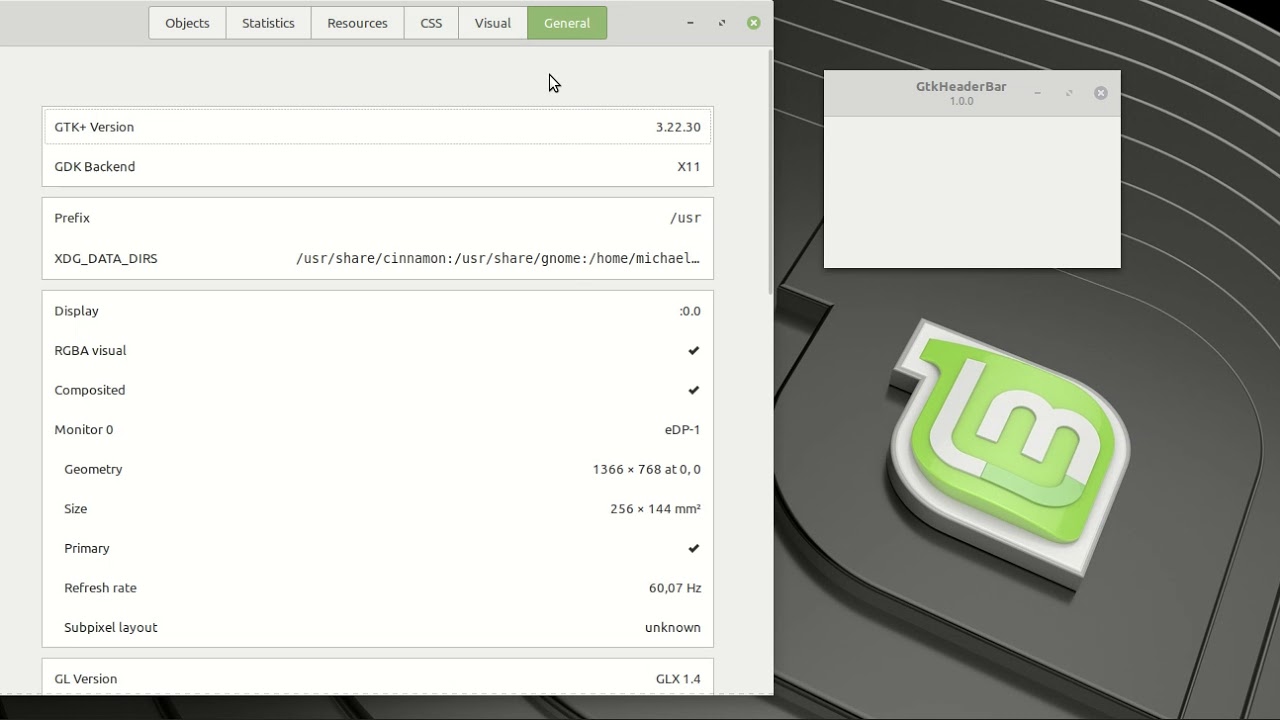Click the GtkHeaderBar window content area
Image resolution: width=1280 pixels, height=720 pixels.
(972, 192)
